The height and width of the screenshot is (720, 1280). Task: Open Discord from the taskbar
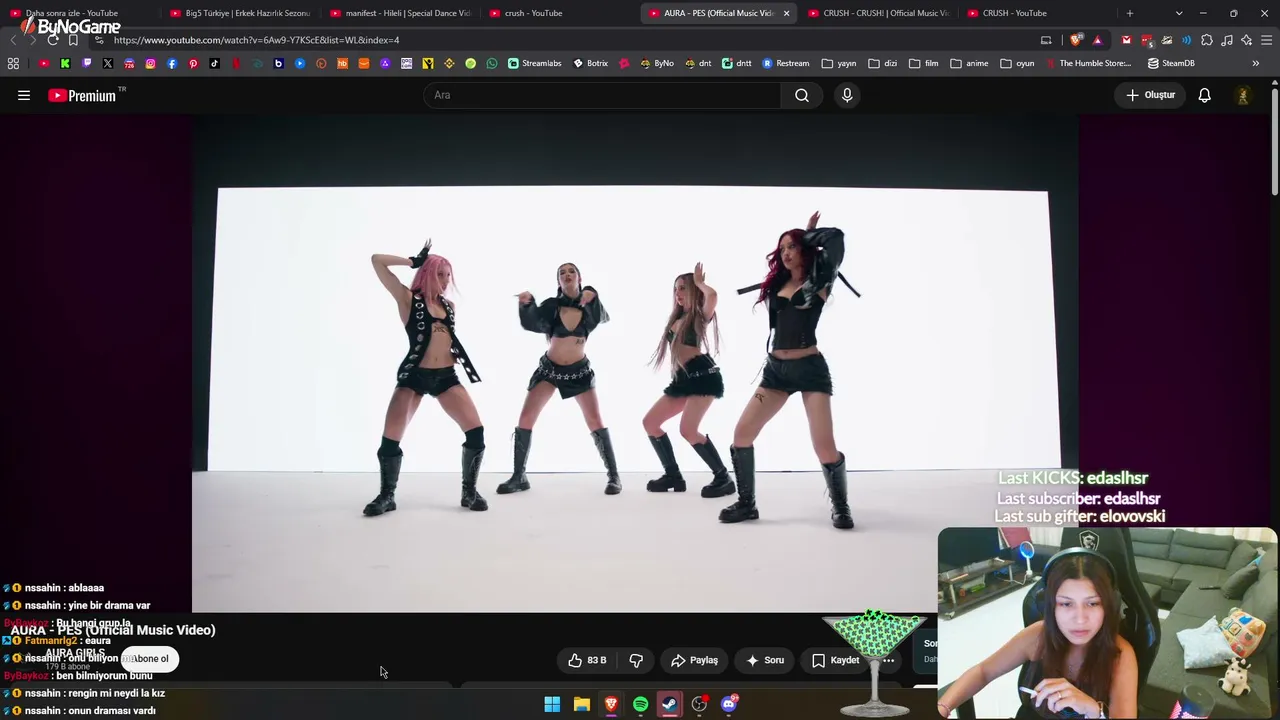(x=729, y=704)
